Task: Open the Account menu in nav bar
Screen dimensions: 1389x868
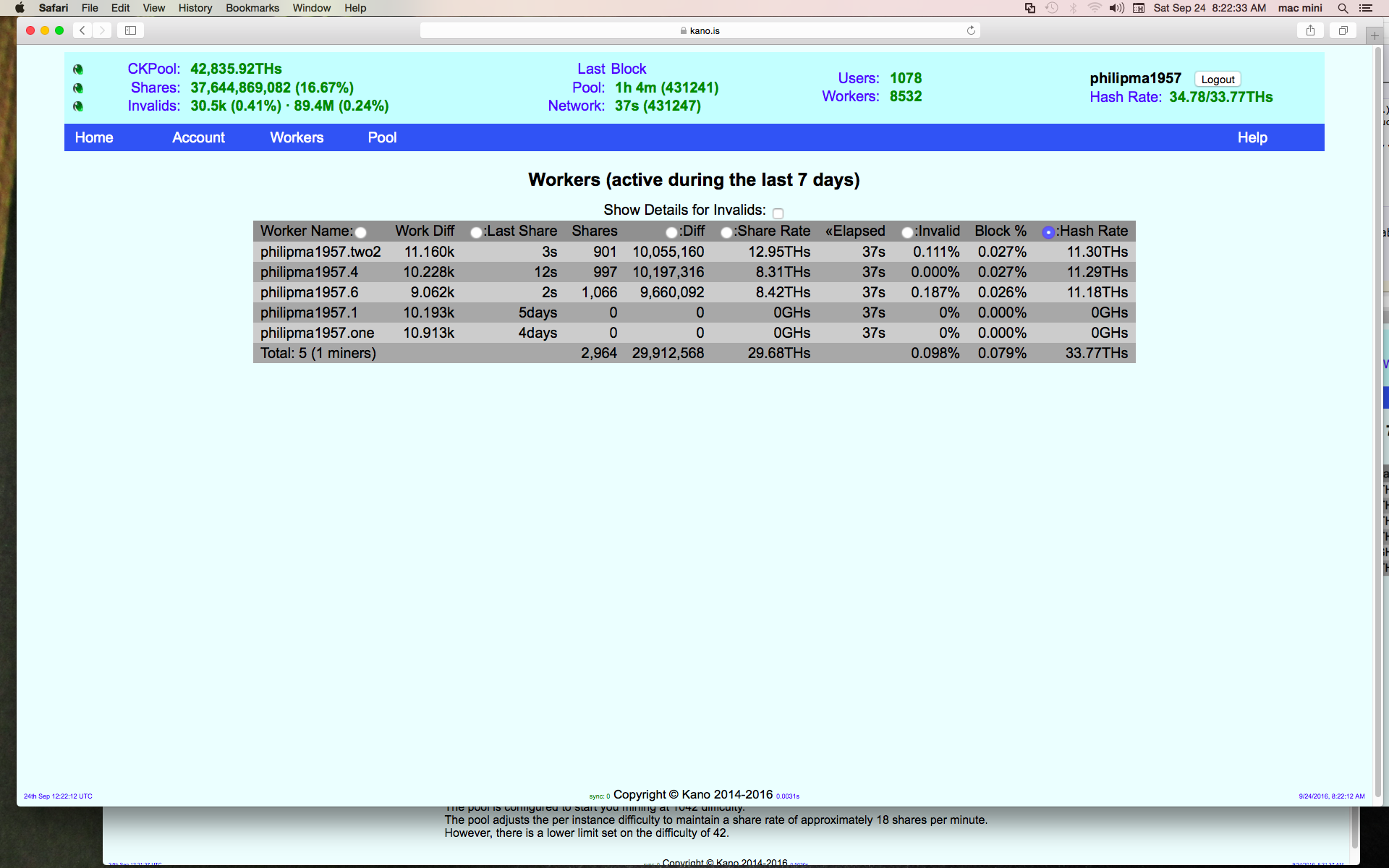Action: pyautogui.click(x=198, y=137)
